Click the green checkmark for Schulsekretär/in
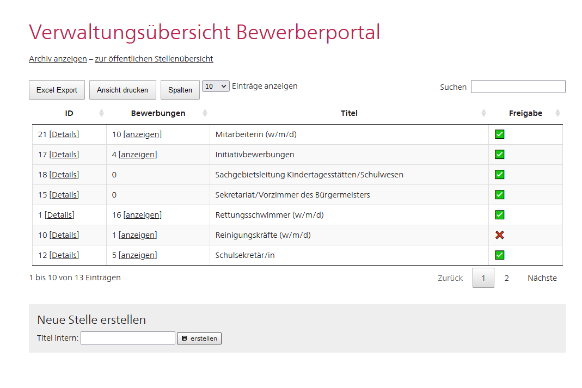 click(x=499, y=255)
